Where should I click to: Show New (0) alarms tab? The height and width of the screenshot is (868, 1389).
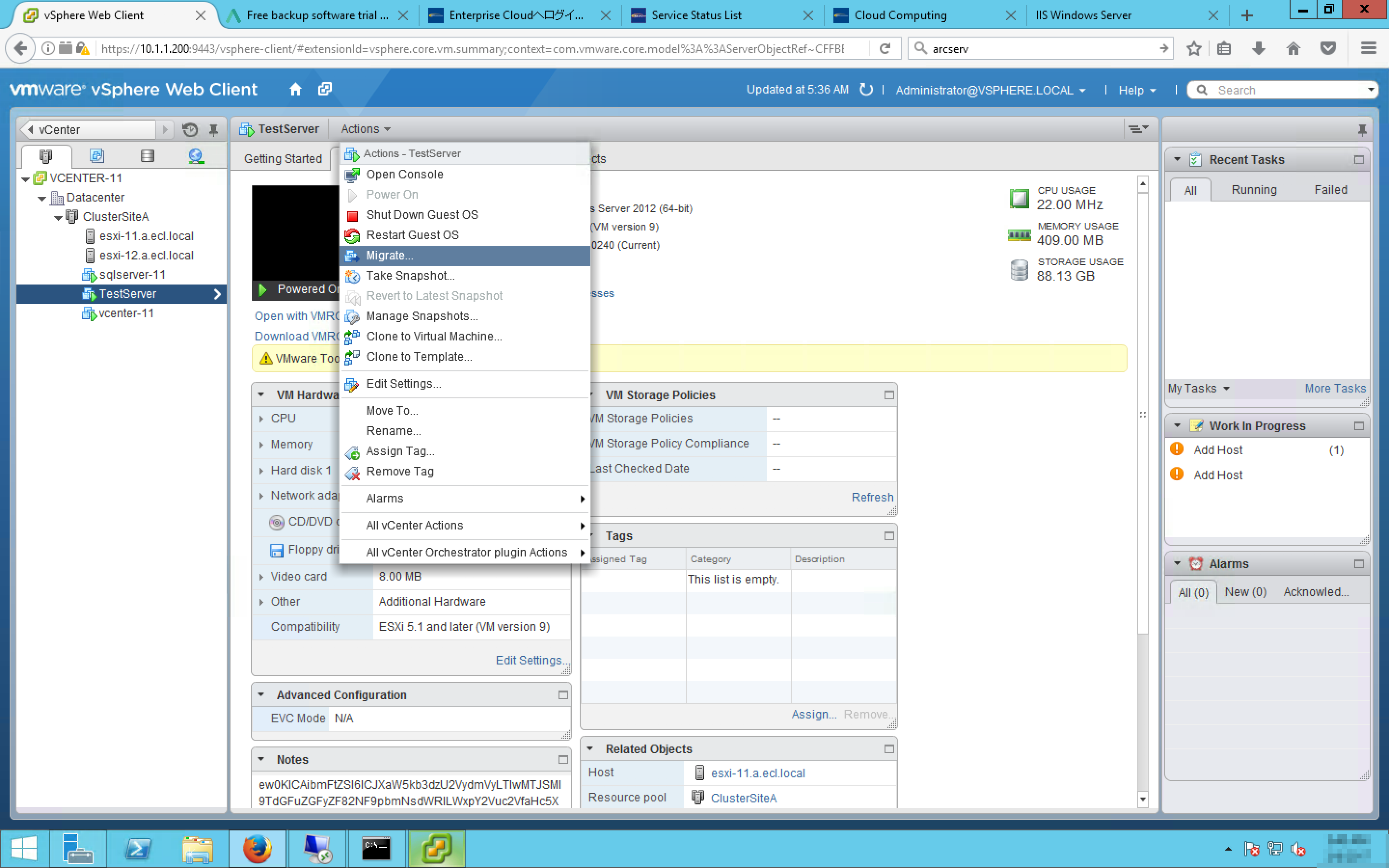pos(1245,592)
